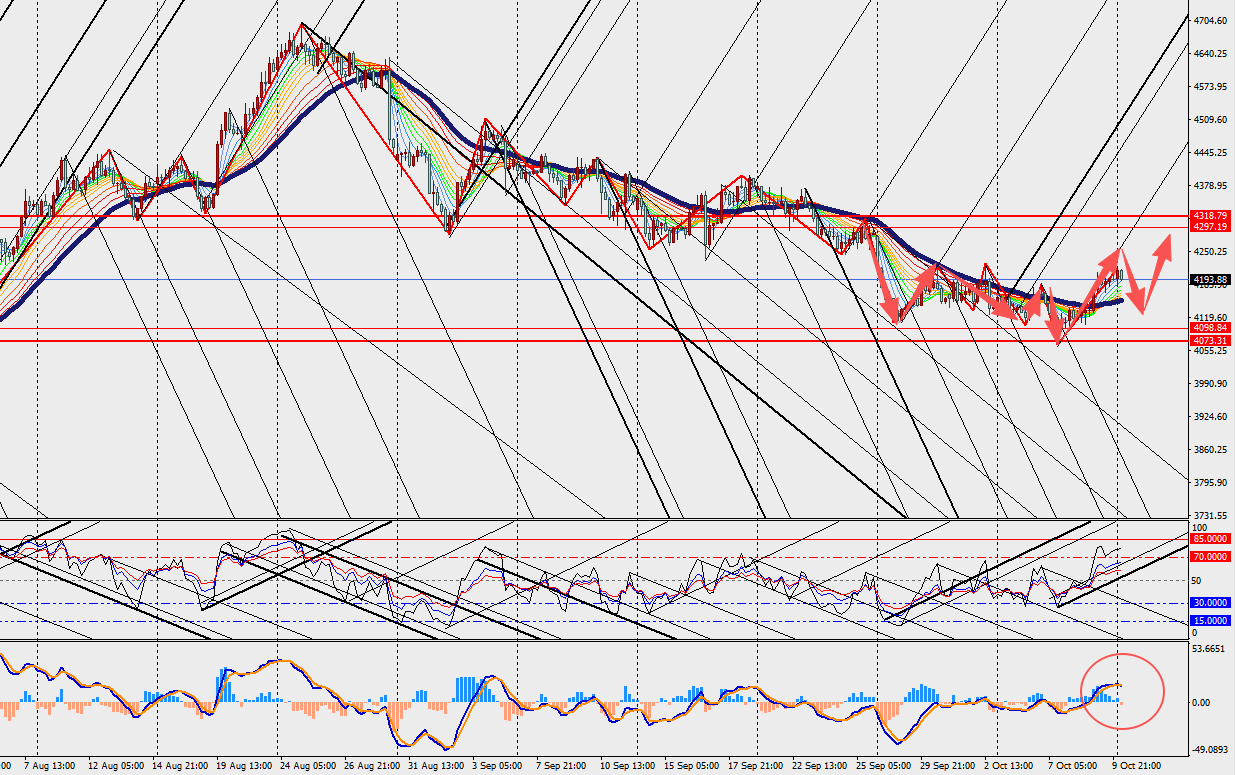This screenshot has width=1236, height=775.
Task: Select the 15.0000 blue oscillator level label
Action: point(1210,621)
